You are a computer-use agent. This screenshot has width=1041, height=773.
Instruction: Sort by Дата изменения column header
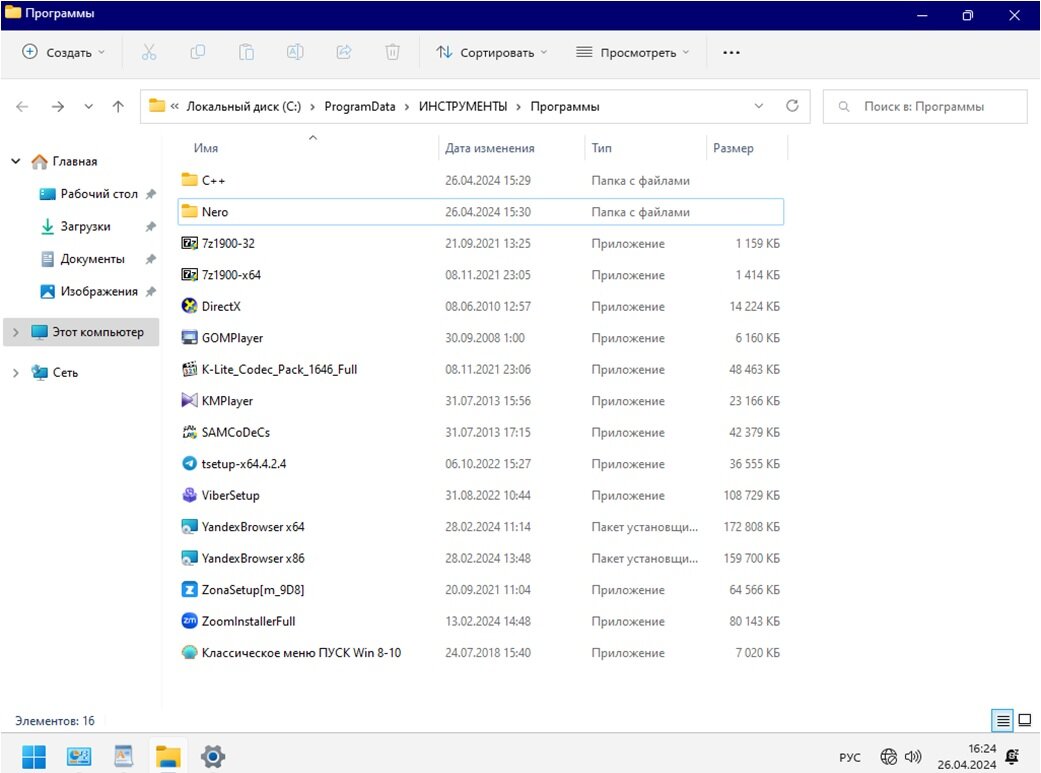[x=490, y=148]
